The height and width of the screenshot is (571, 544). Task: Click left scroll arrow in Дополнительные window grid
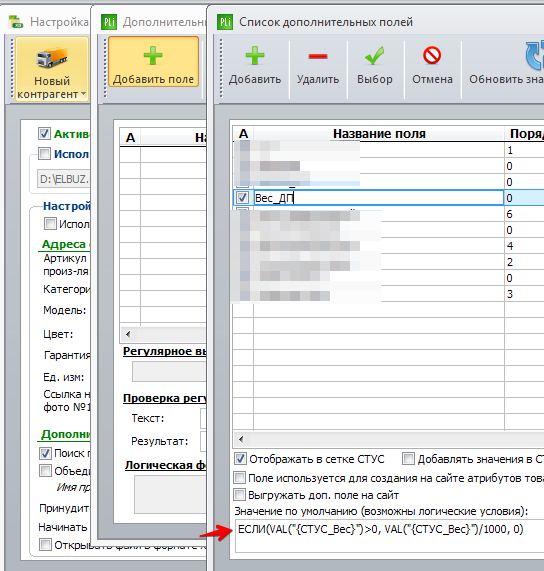pyautogui.click(x=128, y=334)
